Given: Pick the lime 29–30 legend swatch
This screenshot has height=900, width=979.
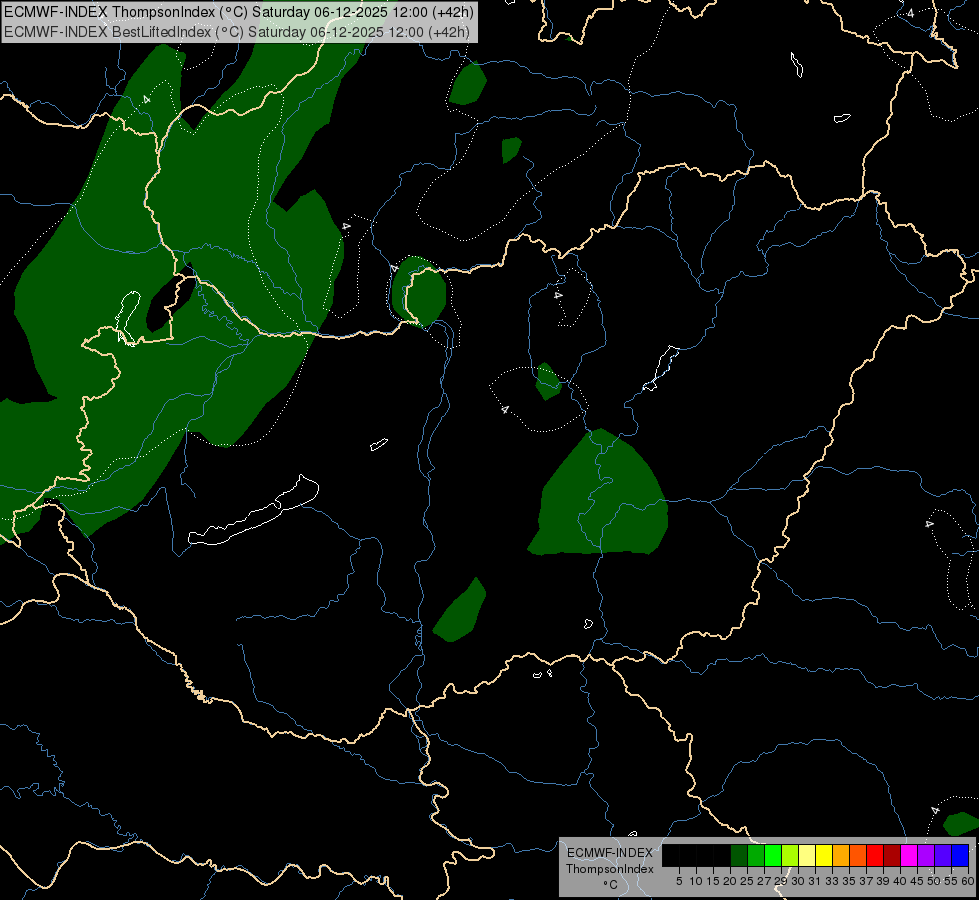Looking at the screenshot, I should [x=790, y=855].
